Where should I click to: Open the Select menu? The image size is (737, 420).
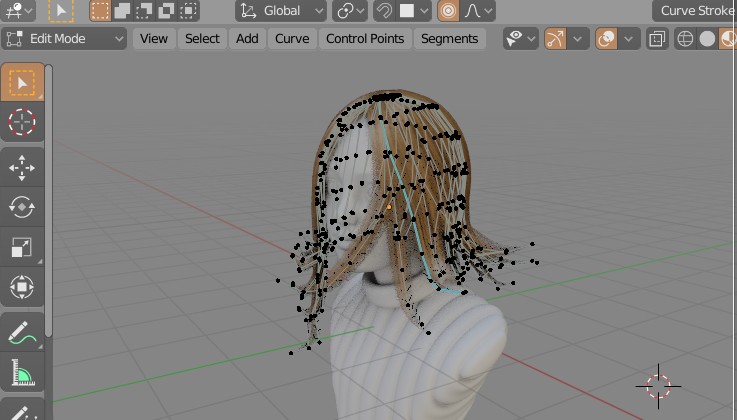click(x=202, y=39)
